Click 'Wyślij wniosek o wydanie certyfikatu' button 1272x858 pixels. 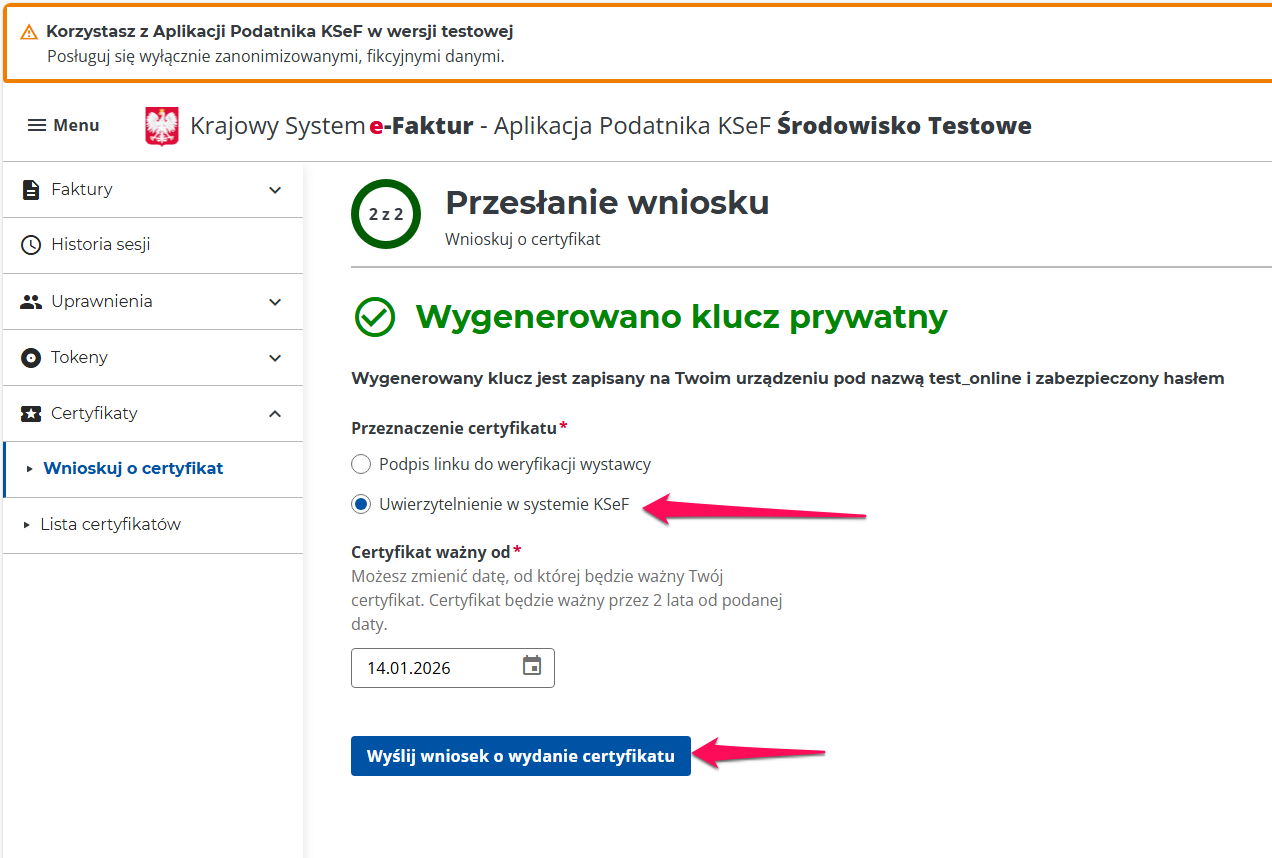[x=520, y=756]
